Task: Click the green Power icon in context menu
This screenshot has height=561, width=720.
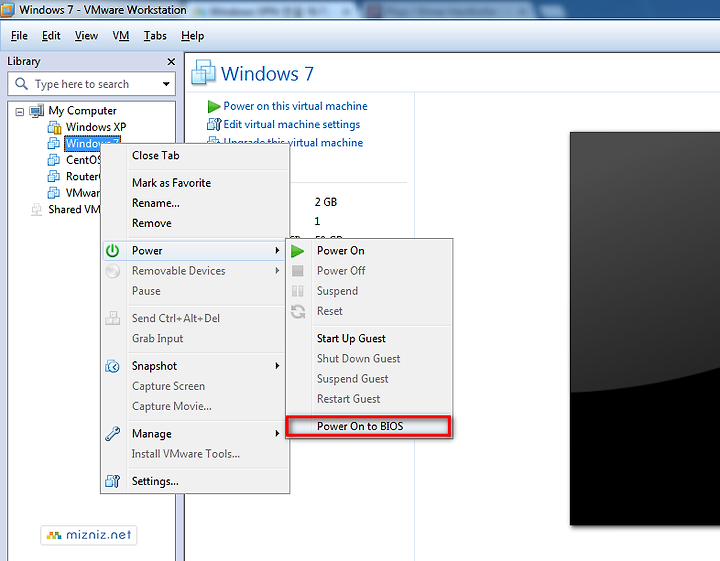Action: click(x=112, y=251)
